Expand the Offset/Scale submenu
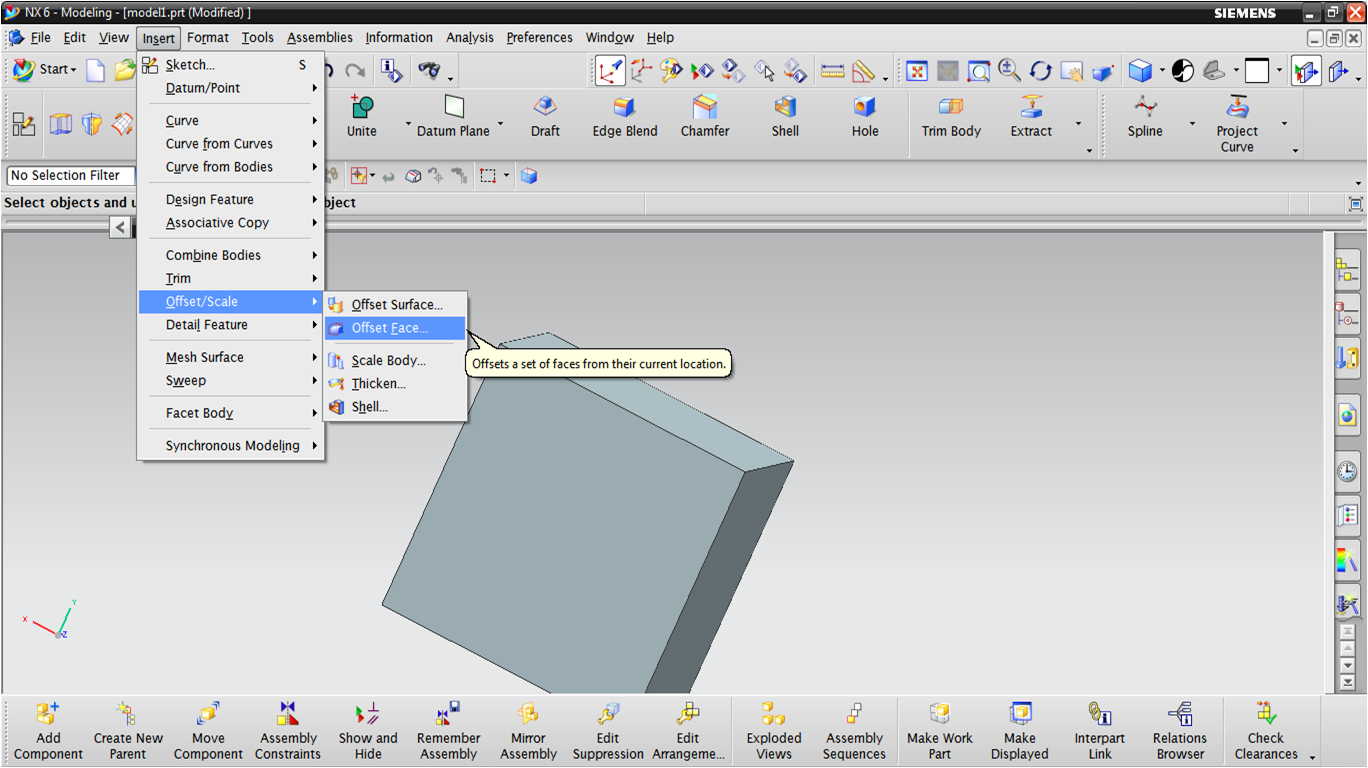Image resolution: width=1368 pixels, height=768 pixels. [210, 301]
